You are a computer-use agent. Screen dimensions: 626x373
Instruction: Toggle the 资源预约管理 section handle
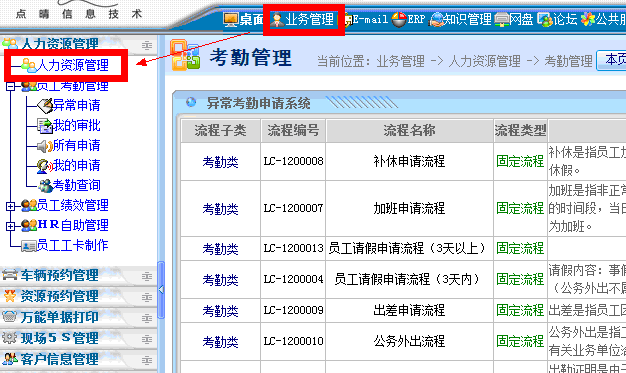[x=147, y=297]
